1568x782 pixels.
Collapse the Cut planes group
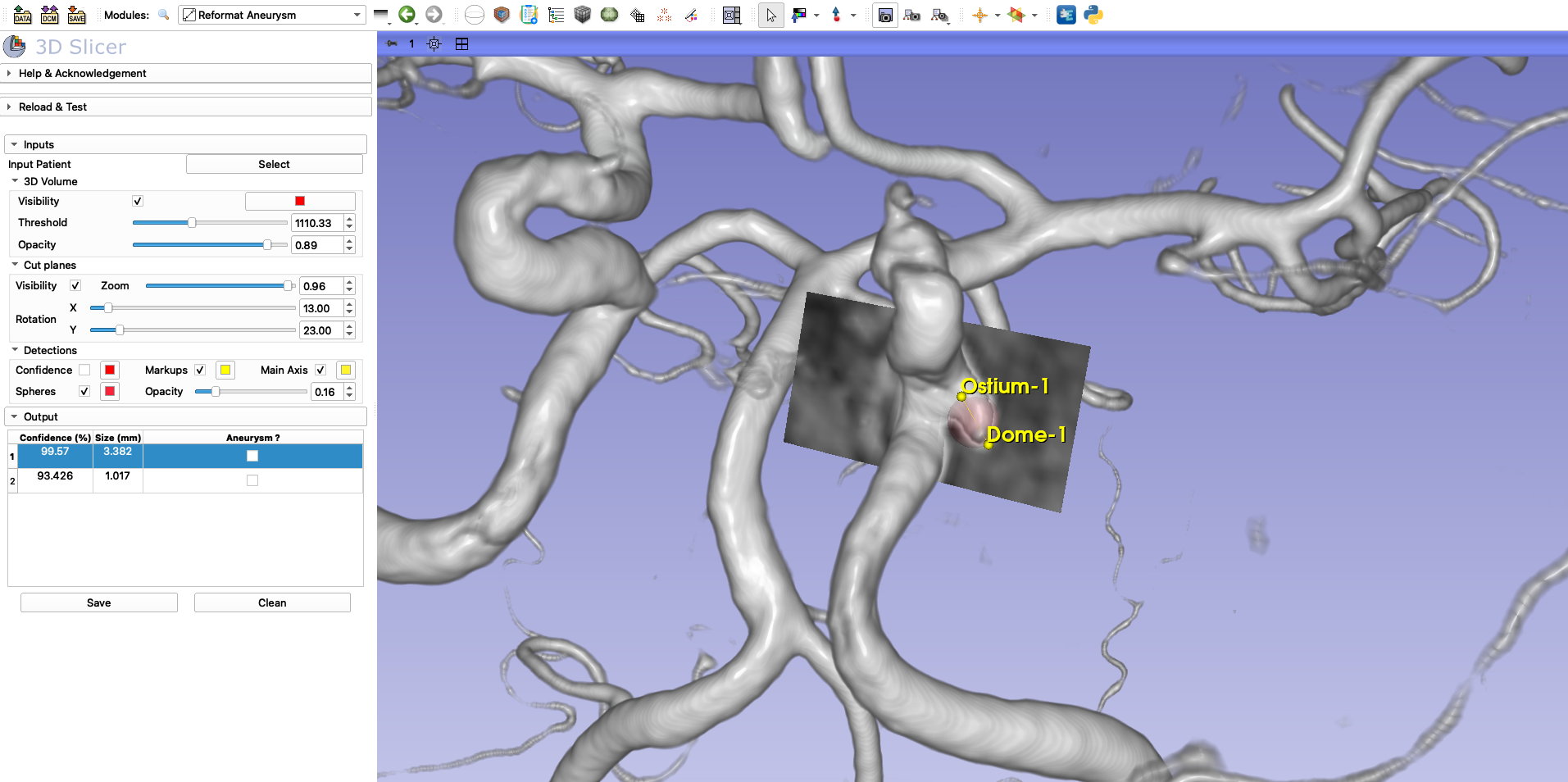click(15, 265)
